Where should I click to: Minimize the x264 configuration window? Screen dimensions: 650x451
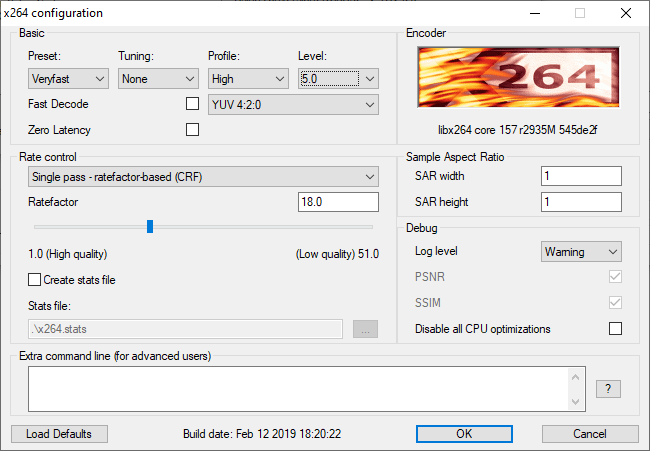tap(535, 13)
